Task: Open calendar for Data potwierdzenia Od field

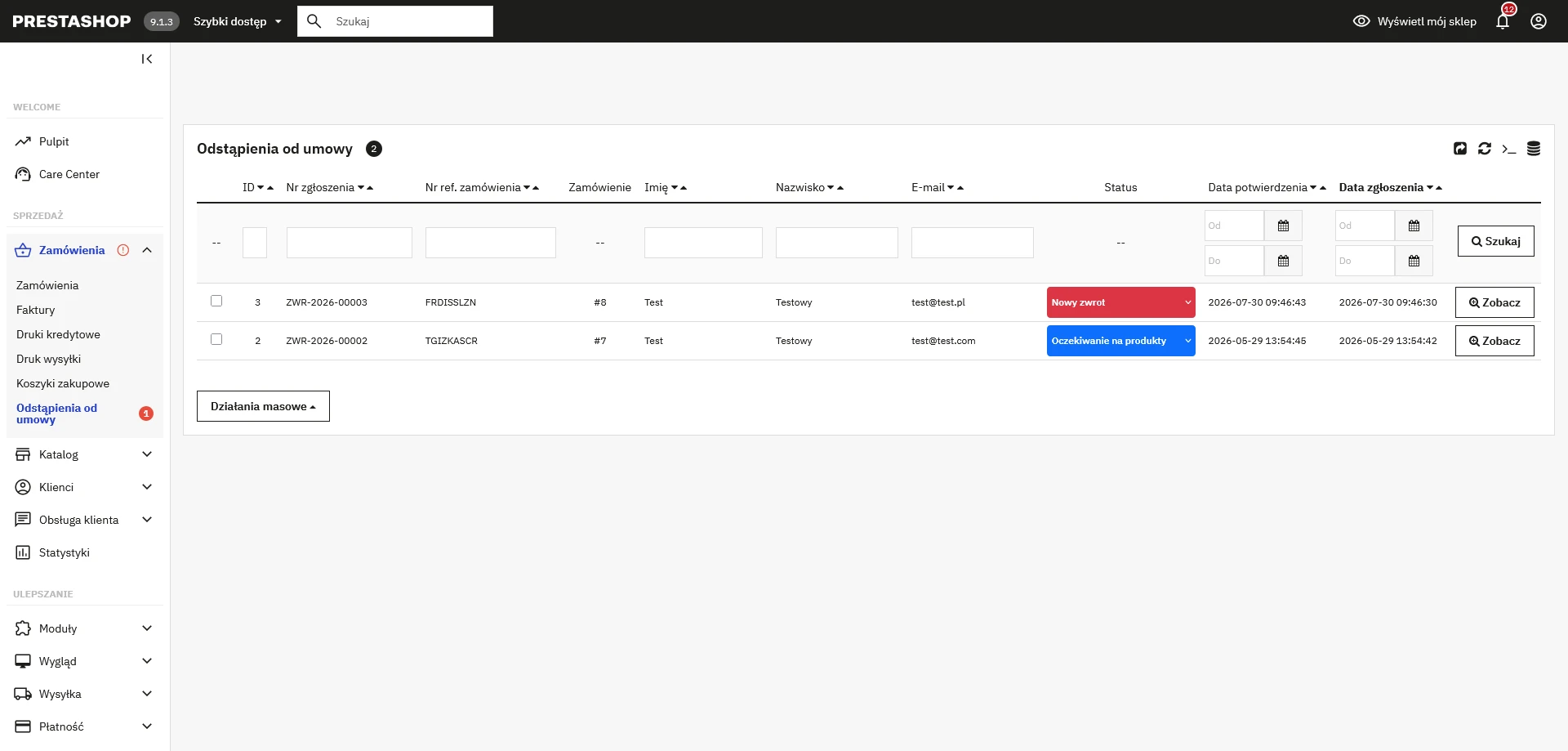Action: click(x=1283, y=226)
